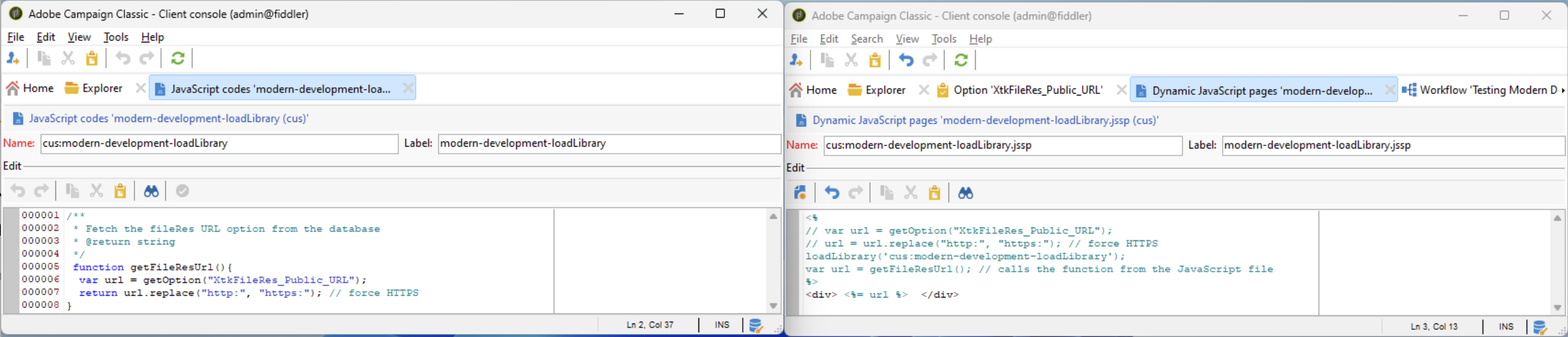Screen dimensions: 1568x337
Task: Click Paste in the left window code editor toolbar
Action: point(120,191)
